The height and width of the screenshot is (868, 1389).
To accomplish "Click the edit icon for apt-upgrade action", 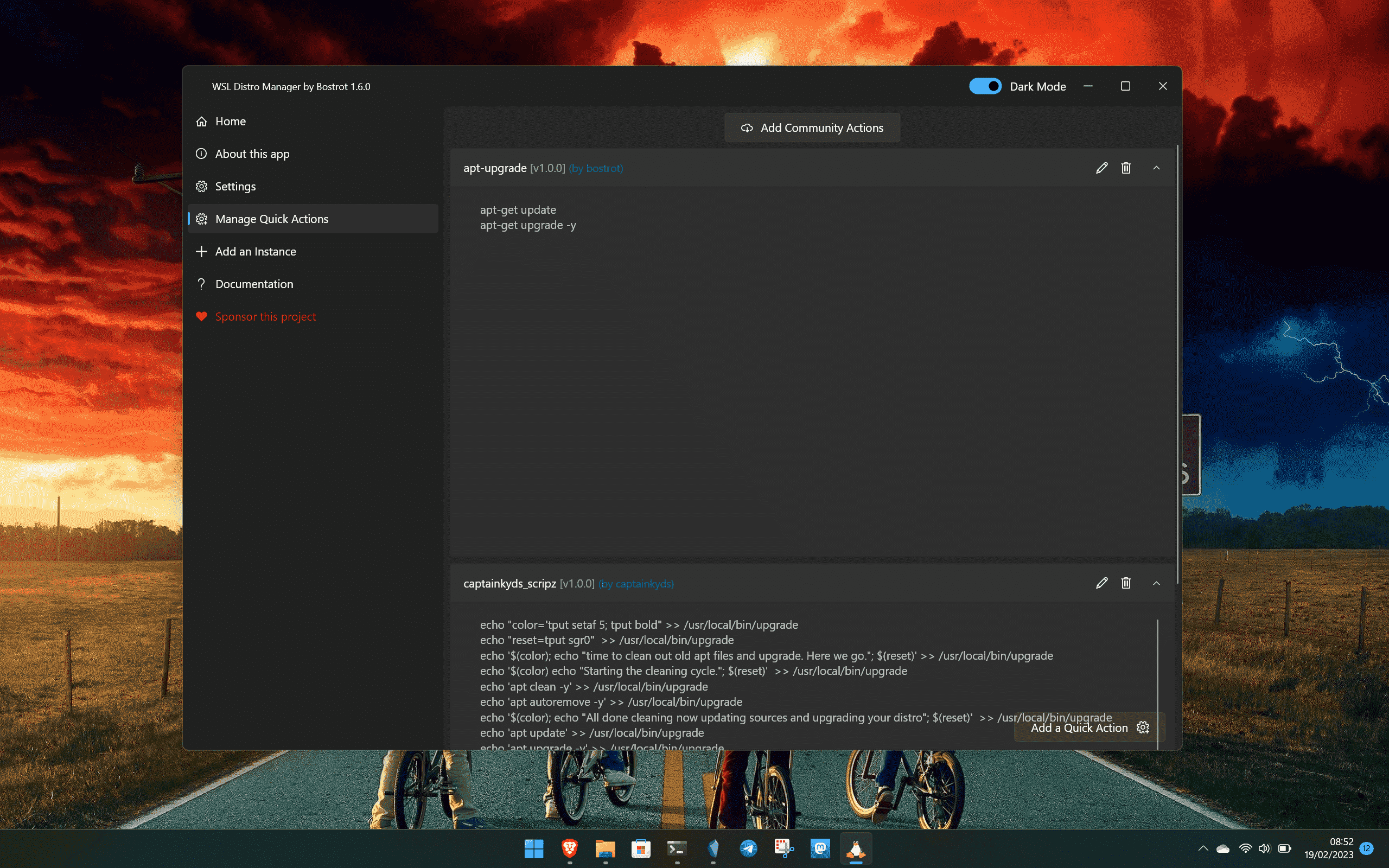I will pos(1100,168).
